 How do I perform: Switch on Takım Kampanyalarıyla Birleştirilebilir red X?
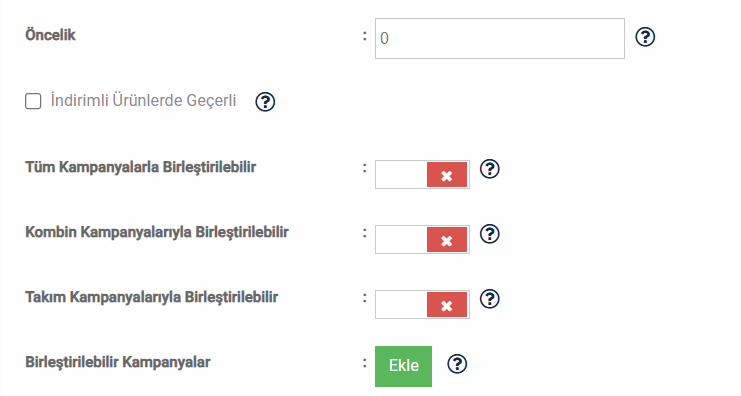(447, 305)
